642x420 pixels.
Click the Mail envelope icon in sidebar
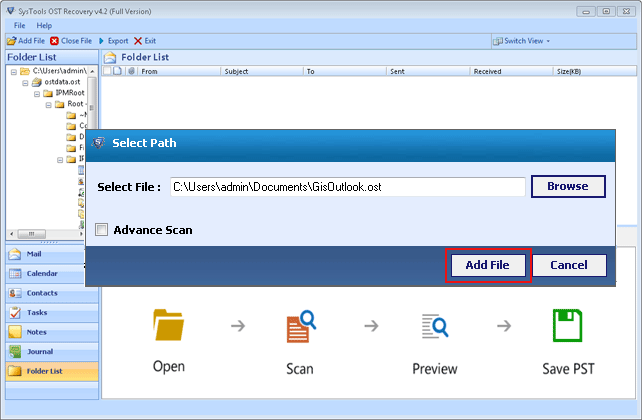pos(15,254)
